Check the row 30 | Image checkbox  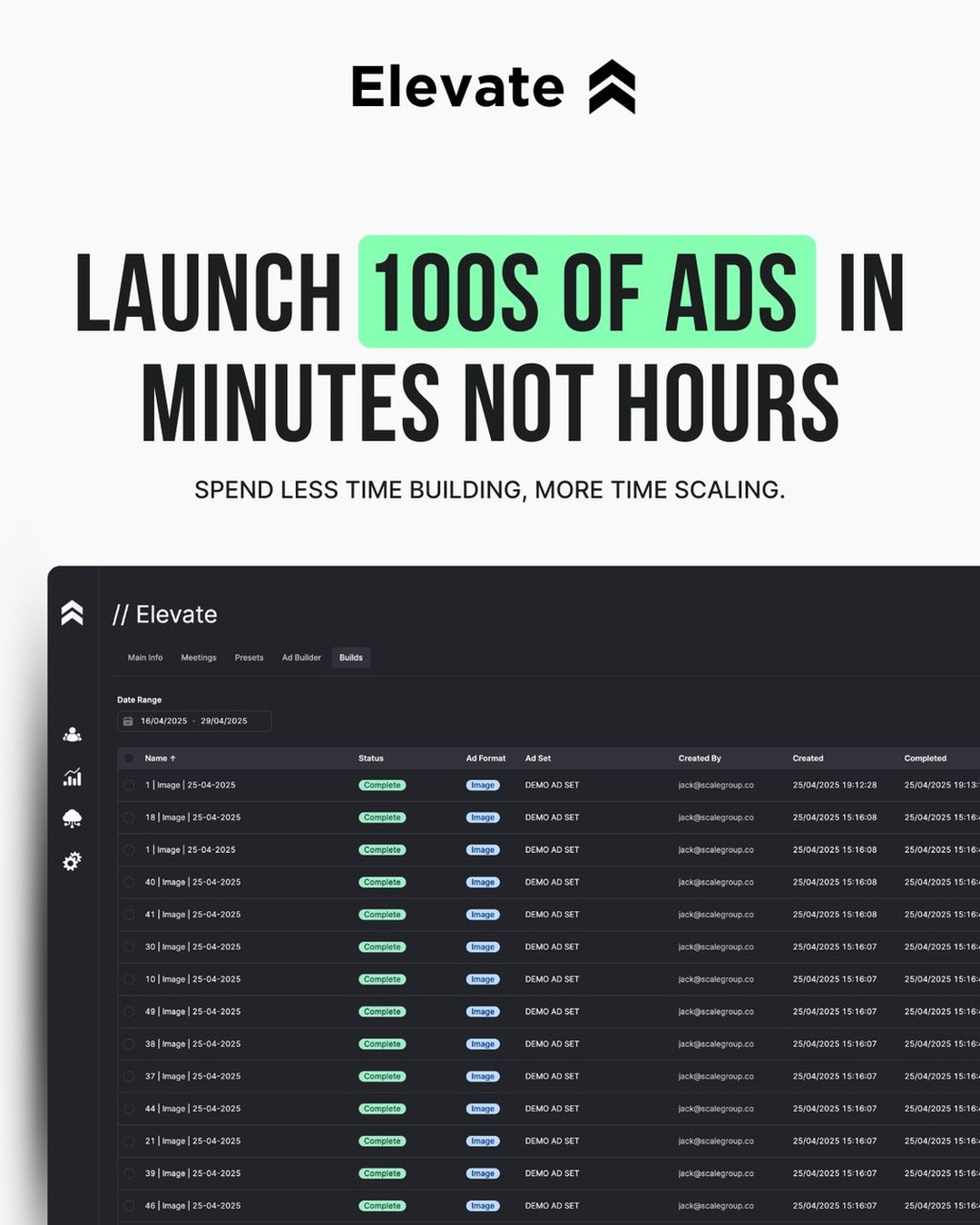(129, 947)
